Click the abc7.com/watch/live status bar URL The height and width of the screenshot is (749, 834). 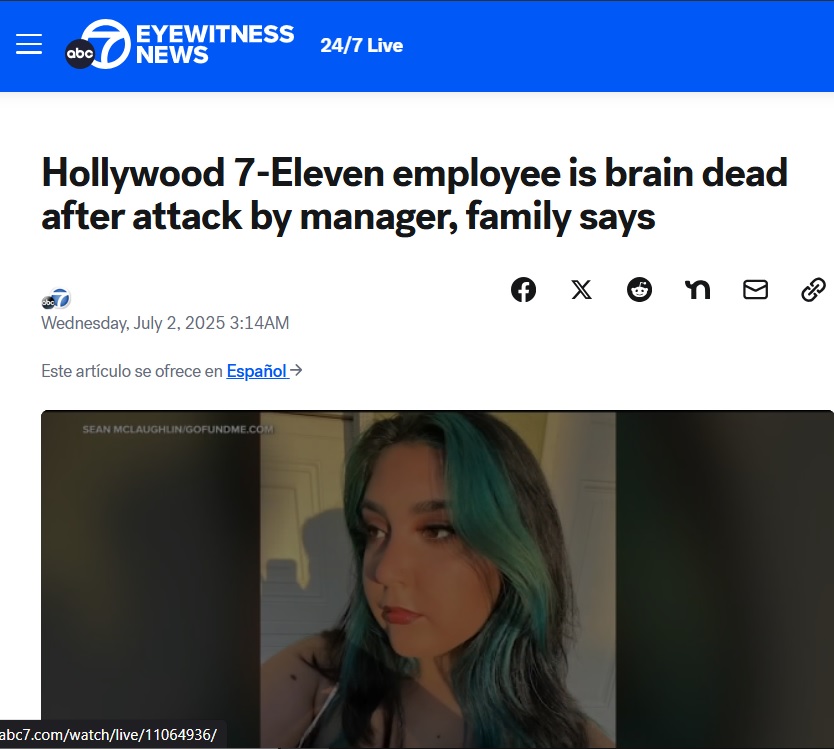[x=109, y=735]
